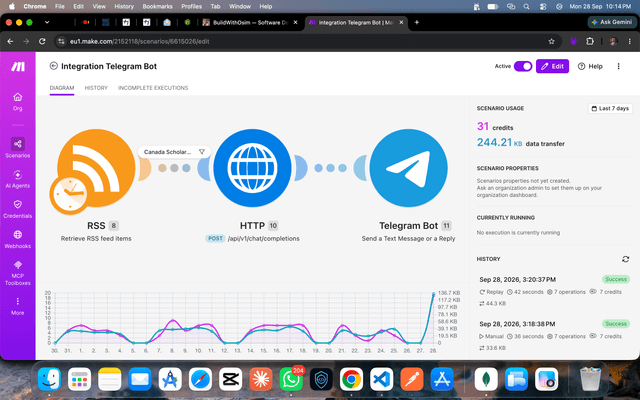Open the 3:20:37 PM execution record
Screen dimensions: 640x400
click(554, 291)
